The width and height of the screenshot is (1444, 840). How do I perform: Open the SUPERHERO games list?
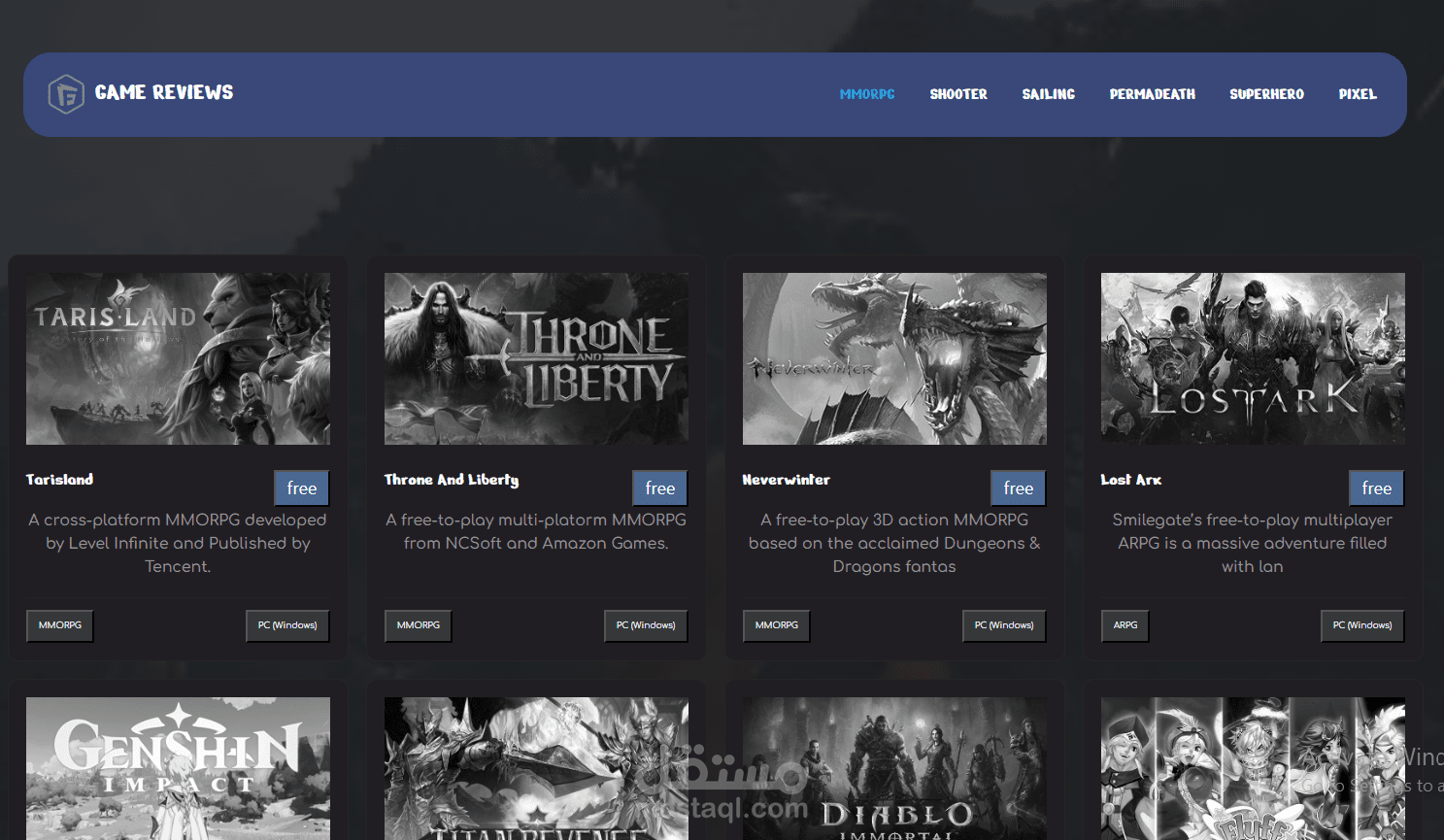[1266, 94]
